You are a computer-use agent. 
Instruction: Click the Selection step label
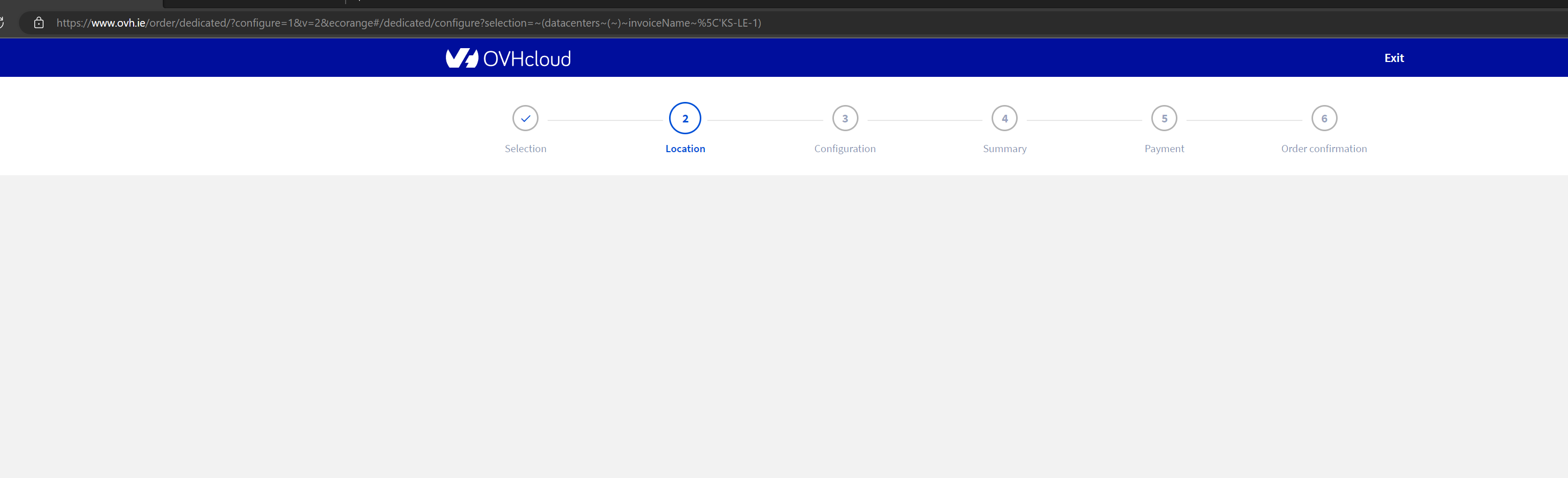pyautogui.click(x=525, y=149)
